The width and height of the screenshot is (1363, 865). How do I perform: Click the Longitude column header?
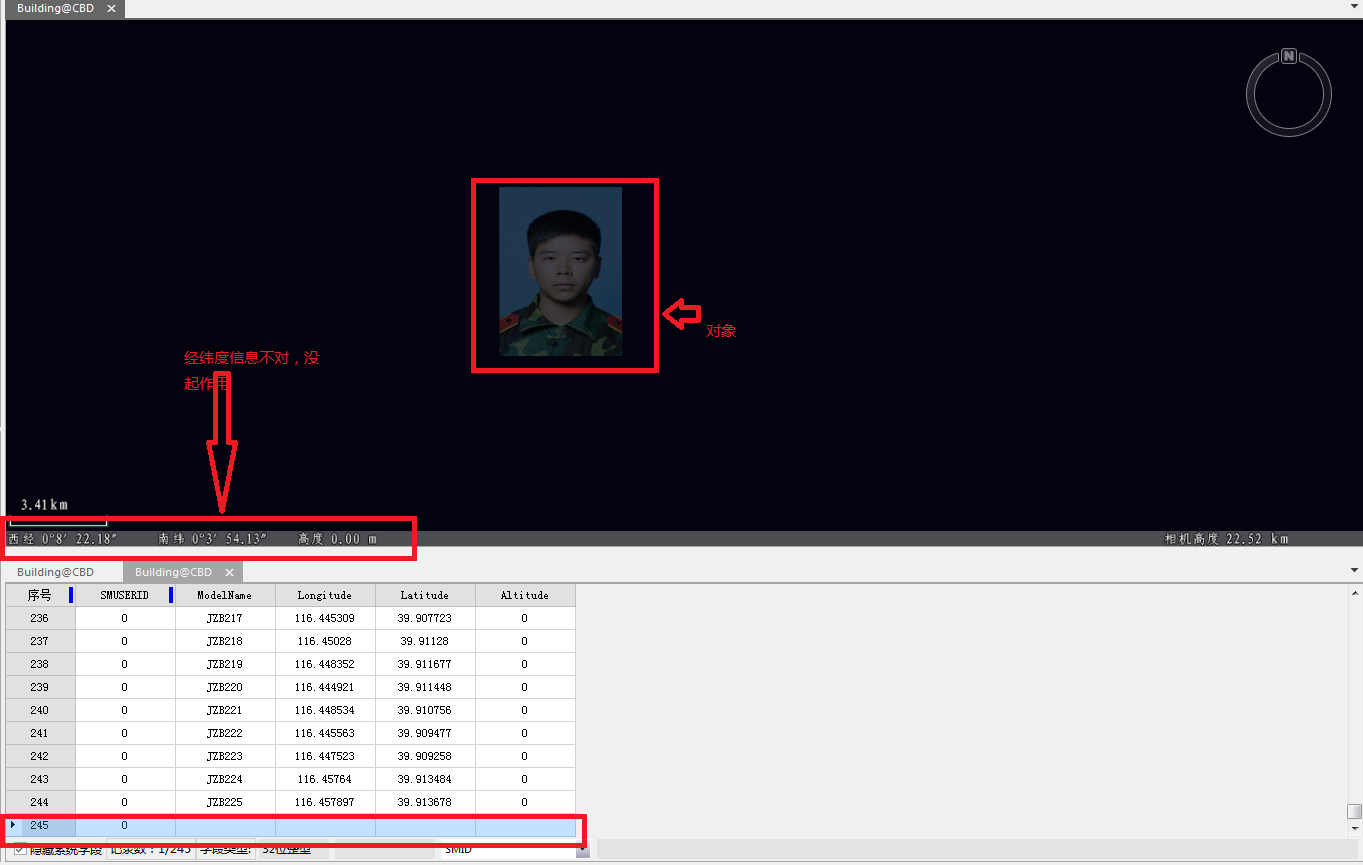[x=325, y=595]
